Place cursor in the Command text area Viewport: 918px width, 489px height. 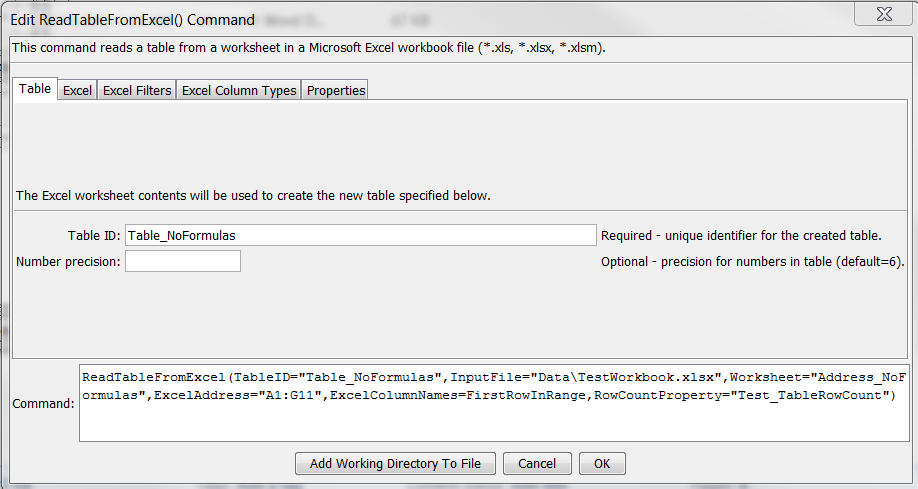click(x=494, y=403)
